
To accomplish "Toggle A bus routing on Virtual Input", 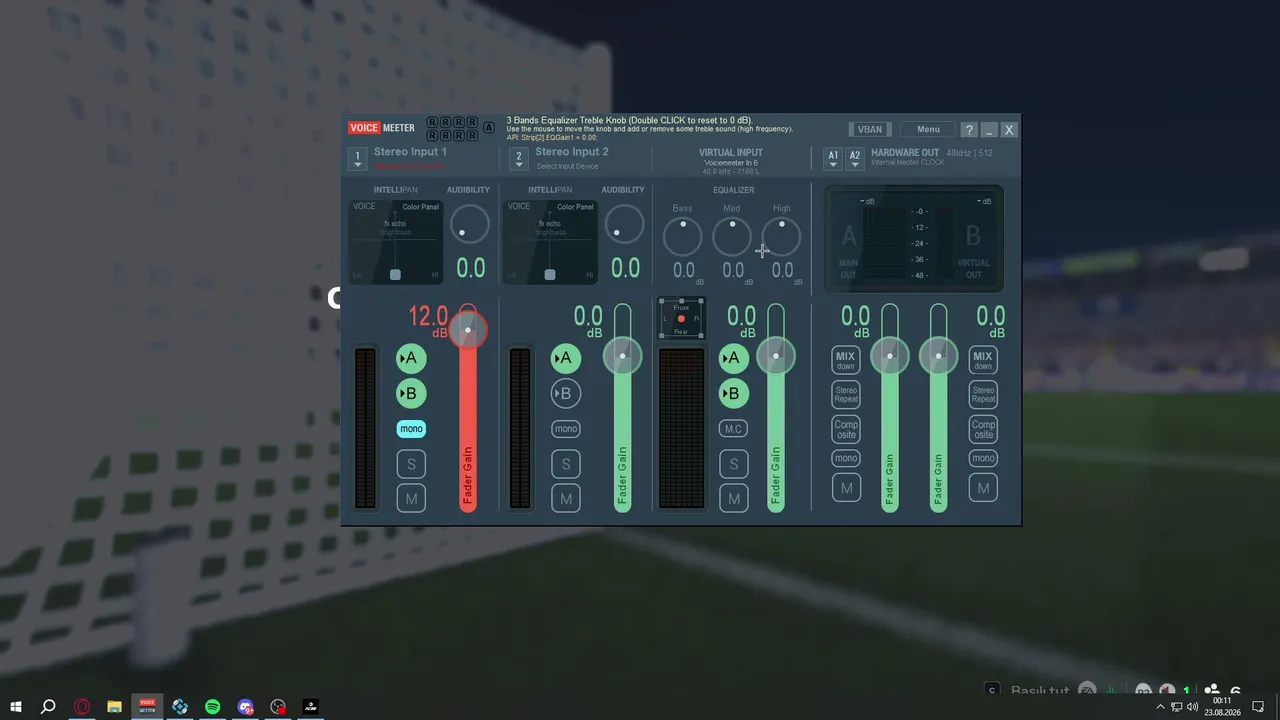I will [x=734, y=359].
